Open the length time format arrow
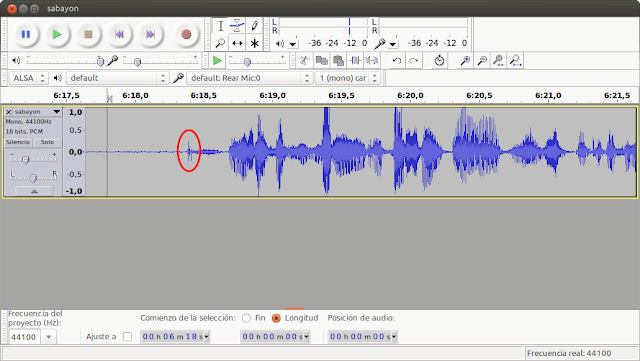The width and height of the screenshot is (640, 361). (x=307, y=336)
